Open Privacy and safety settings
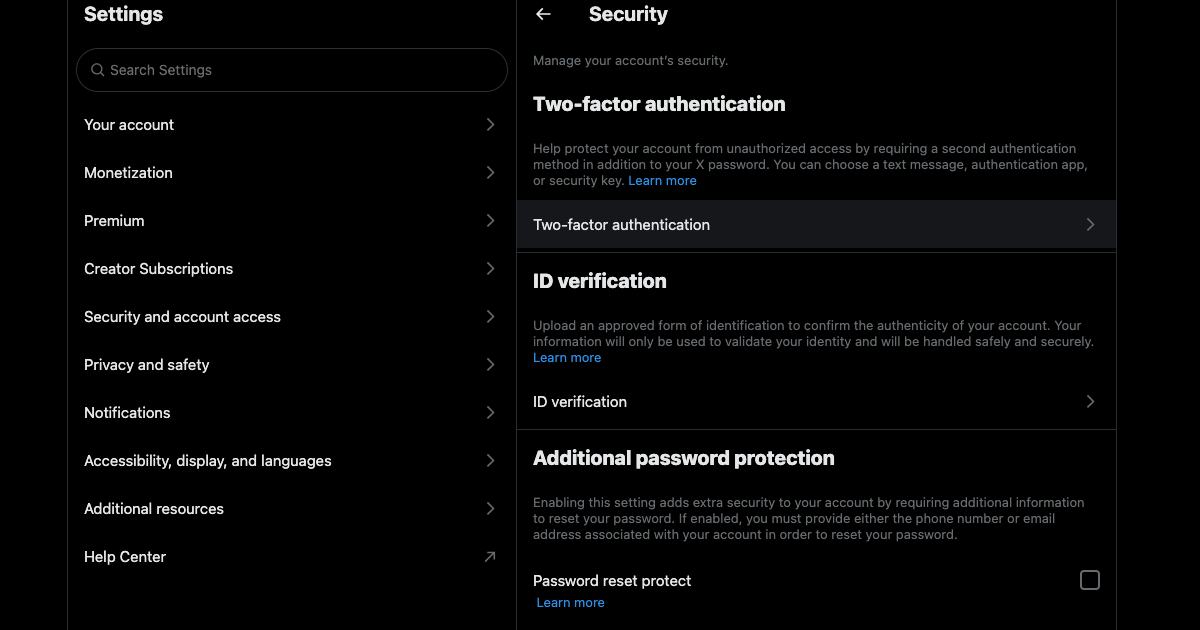 (147, 365)
